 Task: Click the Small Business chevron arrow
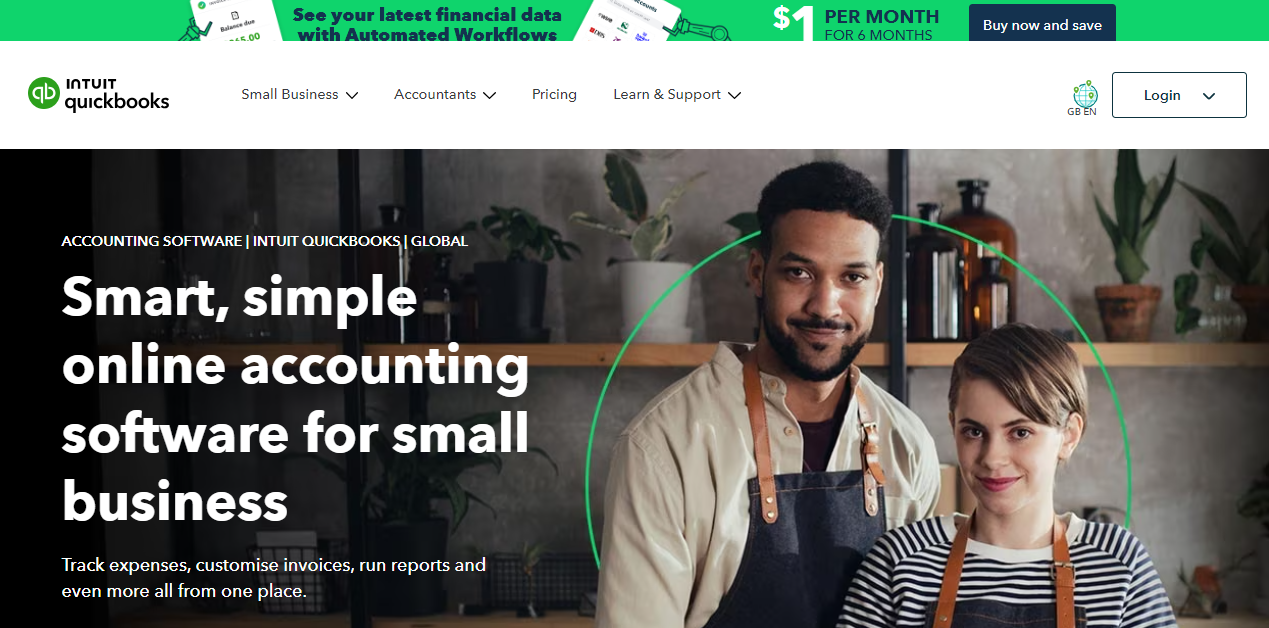click(x=352, y=95)
